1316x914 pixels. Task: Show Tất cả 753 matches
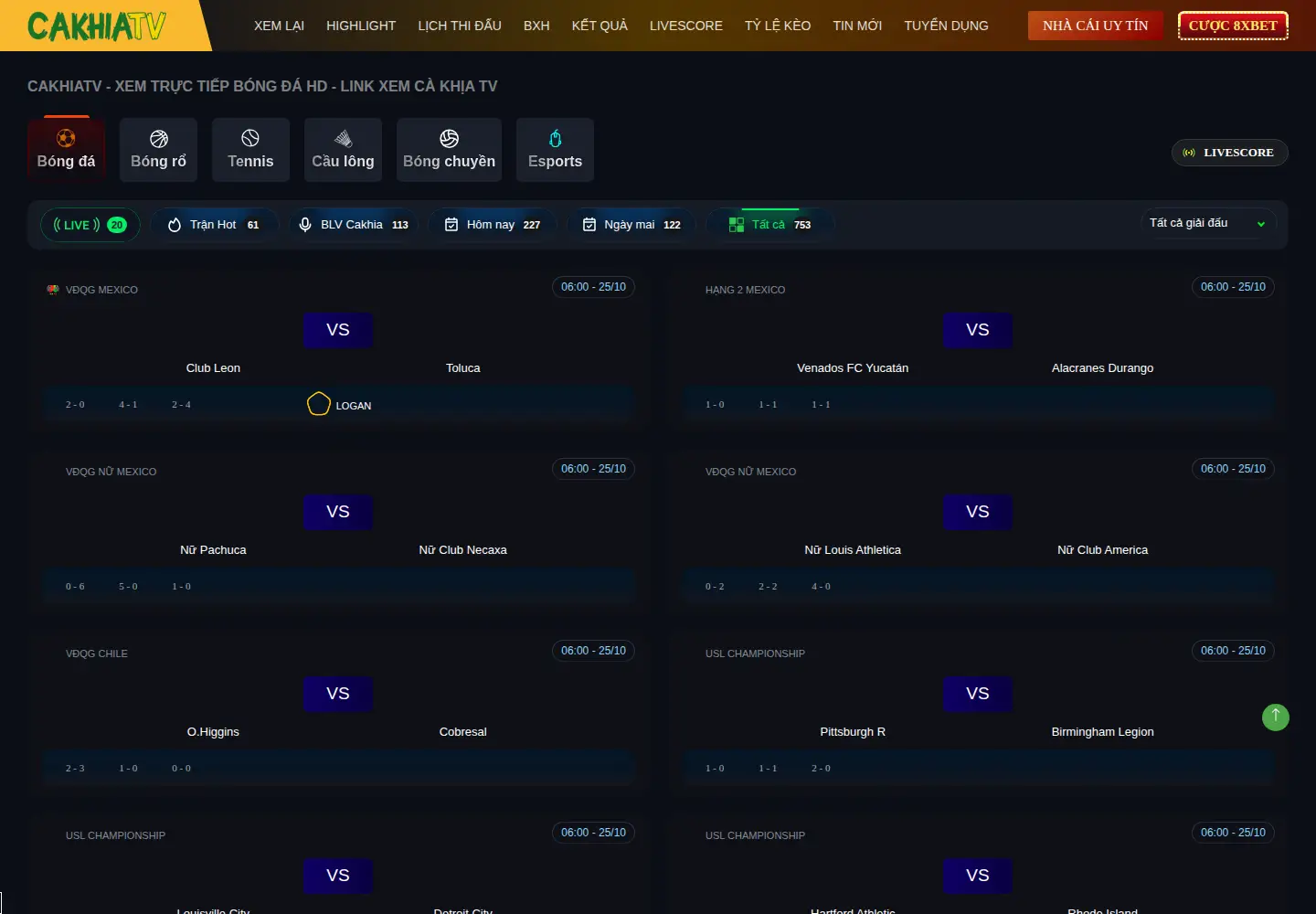770,225
